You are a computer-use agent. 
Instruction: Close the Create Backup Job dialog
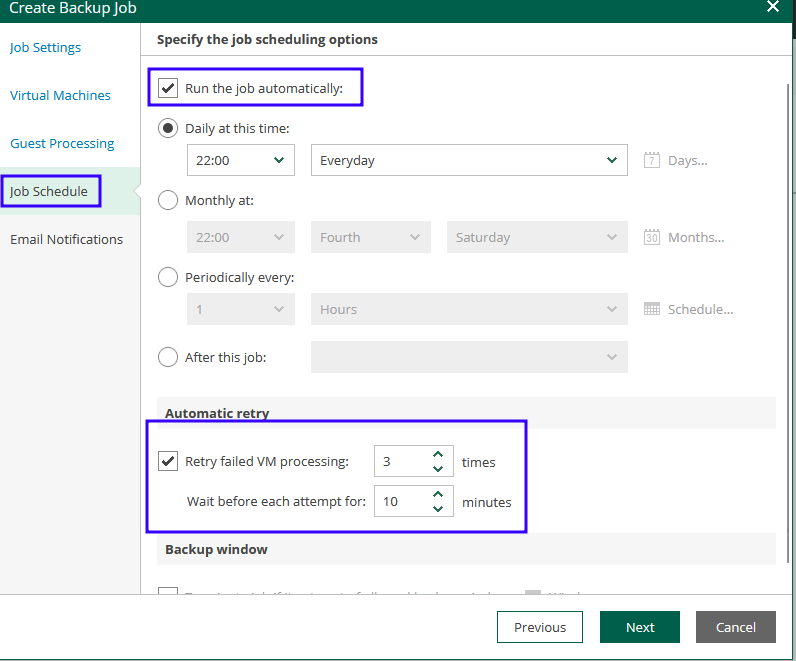[773, 7]
